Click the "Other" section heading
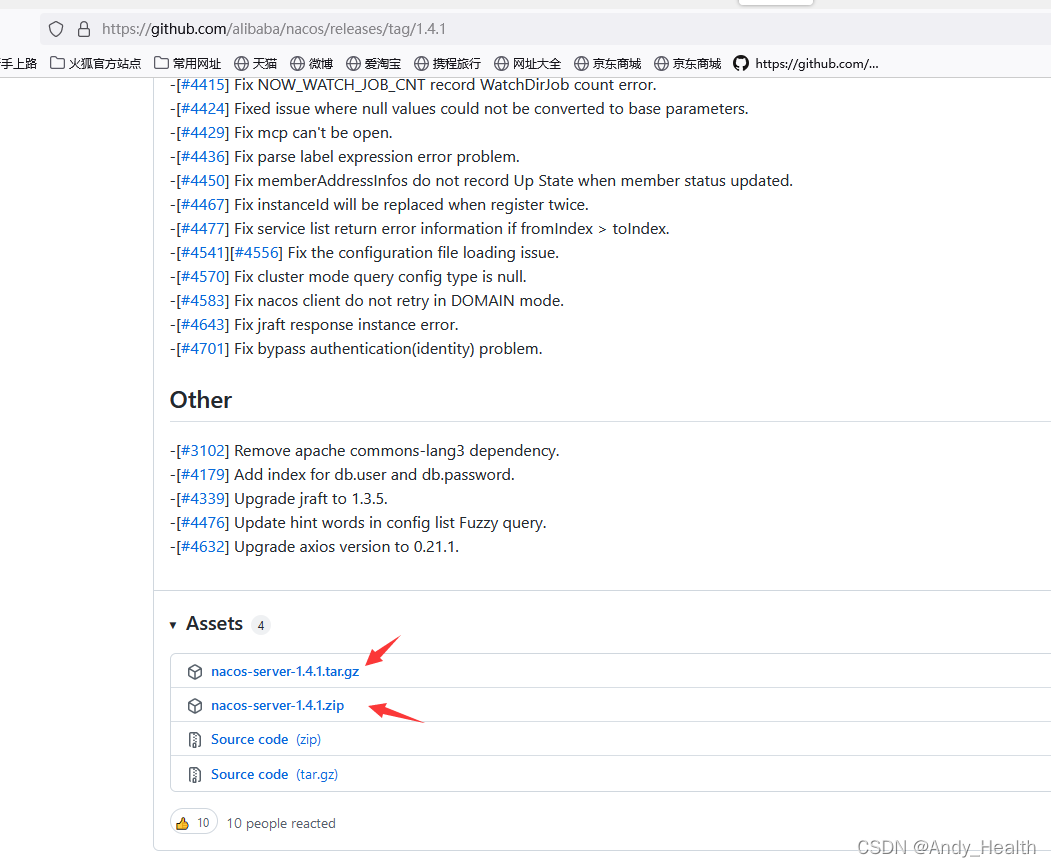Image resolution: width=1051 pixels, height=867 pixels. [x=200, y=400]
